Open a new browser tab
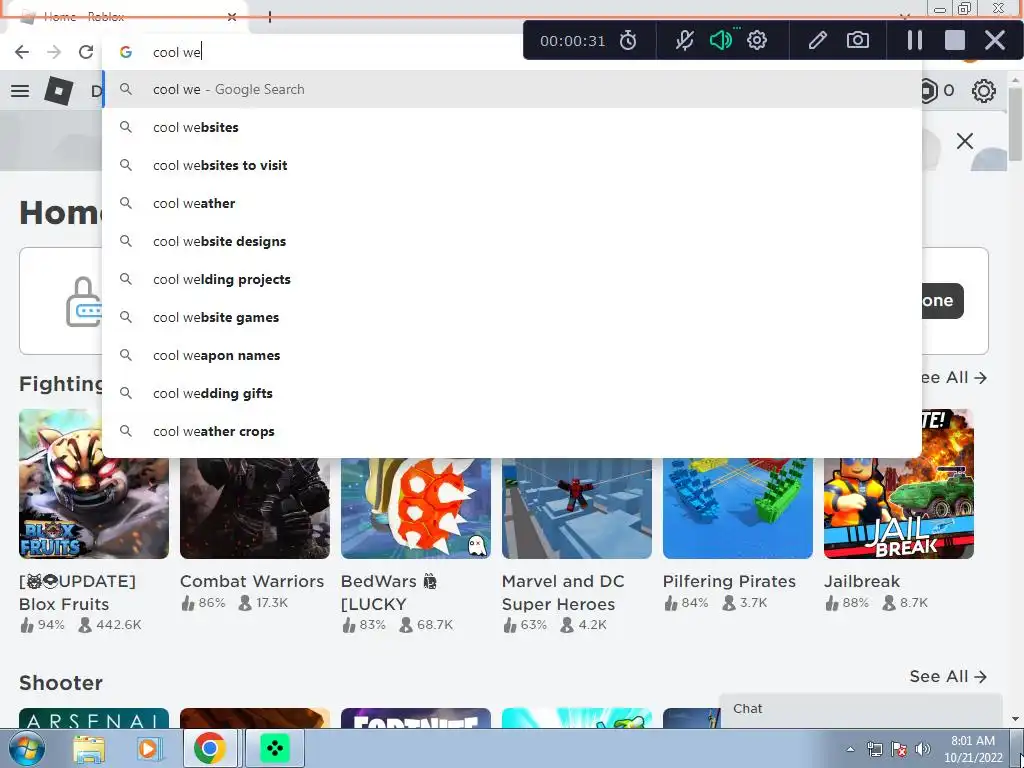Viewport: 1024px width, 768px height. click(270, 17)
